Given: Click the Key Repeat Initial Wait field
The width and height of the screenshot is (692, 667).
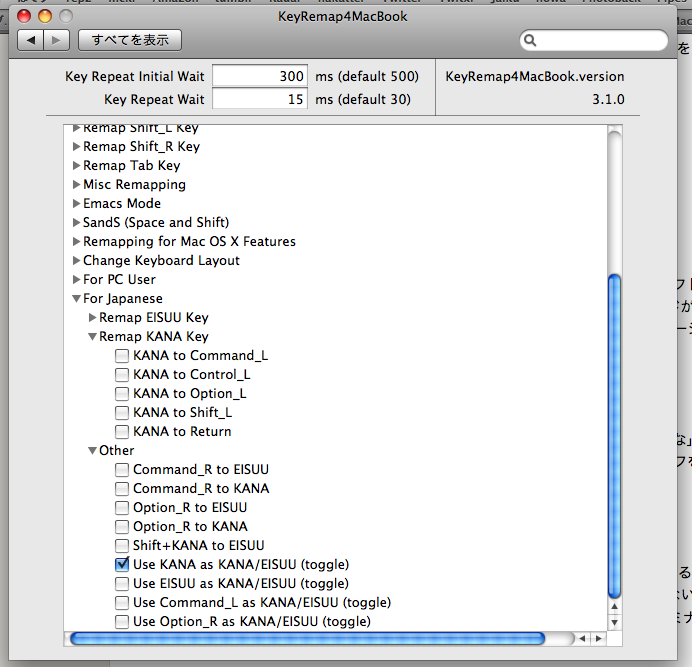Looking at the screenshot, I should coord(260,77).
